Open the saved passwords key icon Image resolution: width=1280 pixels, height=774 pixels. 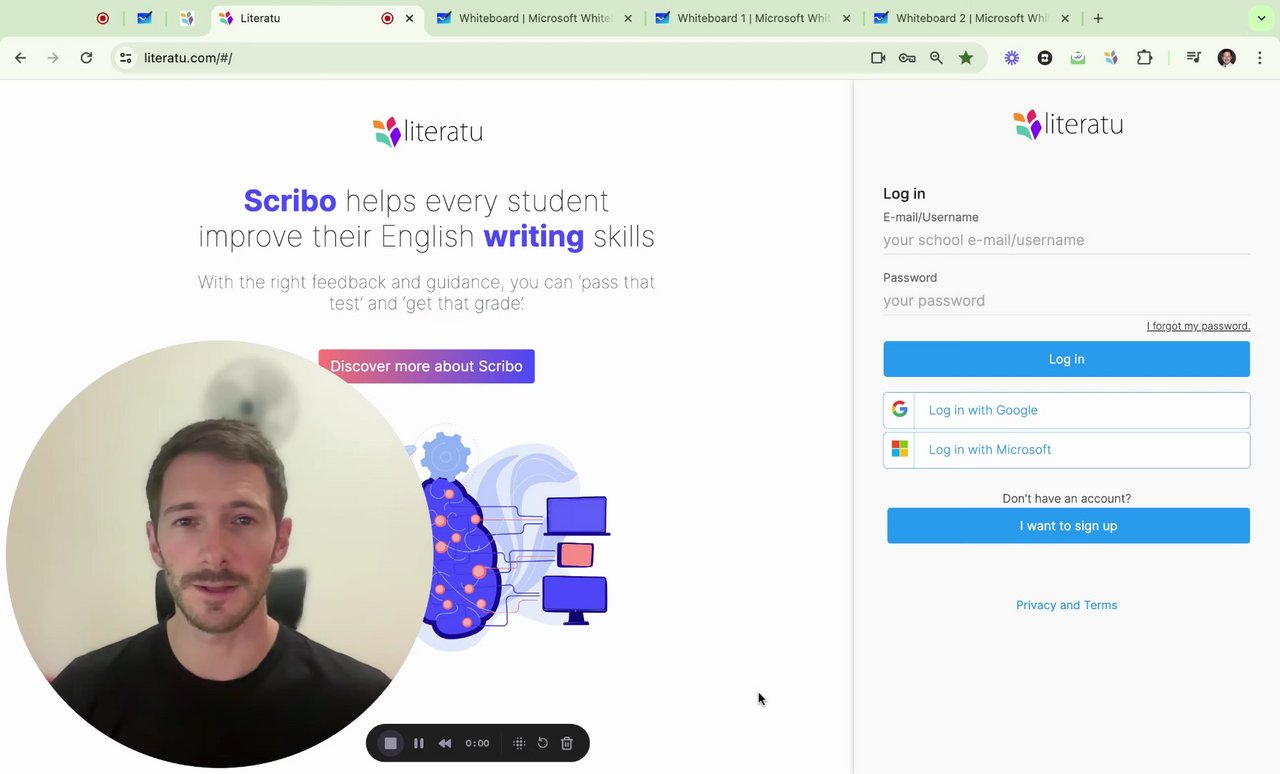907,58
